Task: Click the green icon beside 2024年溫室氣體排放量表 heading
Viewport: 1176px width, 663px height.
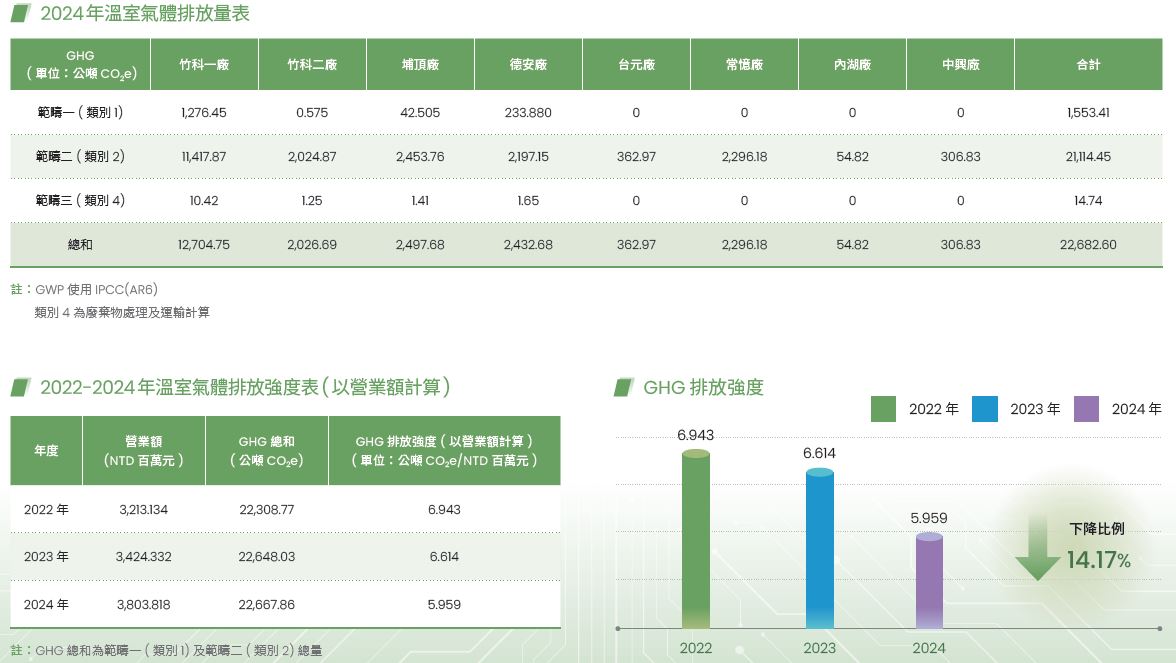Action: [x=20, y=14]
